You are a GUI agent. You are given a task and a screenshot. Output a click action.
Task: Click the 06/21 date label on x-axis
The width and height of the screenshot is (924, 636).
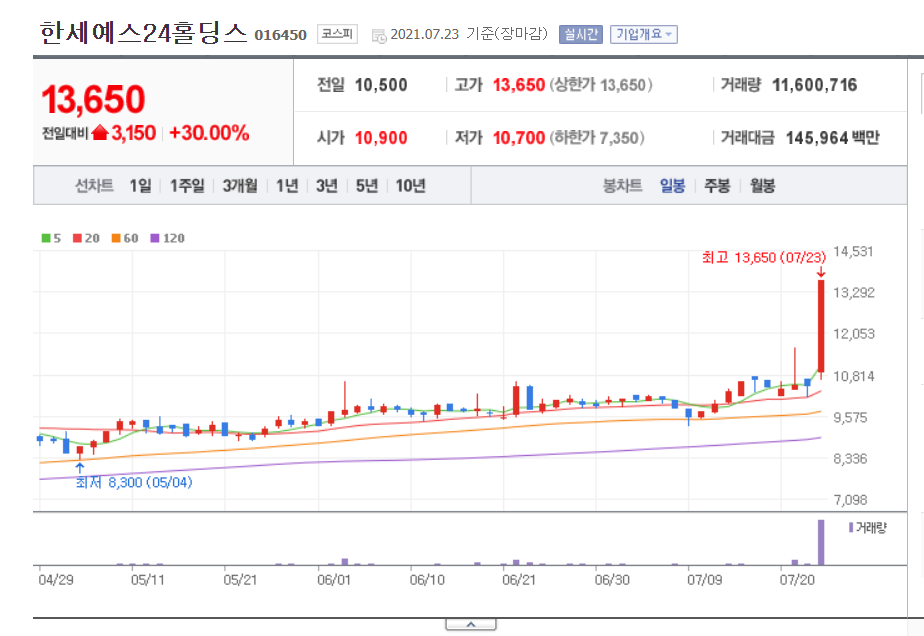[519, 580]
